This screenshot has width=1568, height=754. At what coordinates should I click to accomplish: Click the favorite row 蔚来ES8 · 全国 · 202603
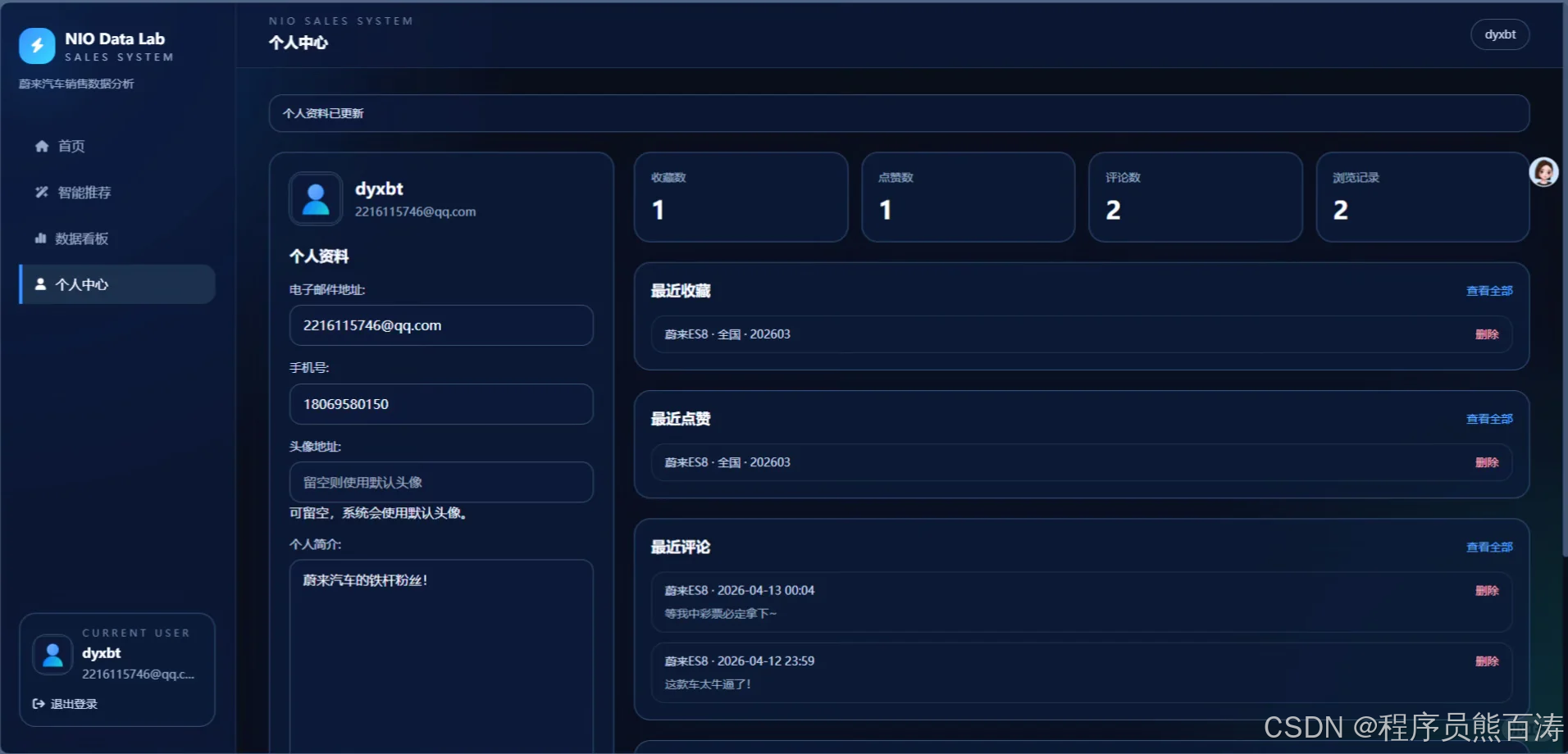pyautogui.click(x=1082, y=334)
